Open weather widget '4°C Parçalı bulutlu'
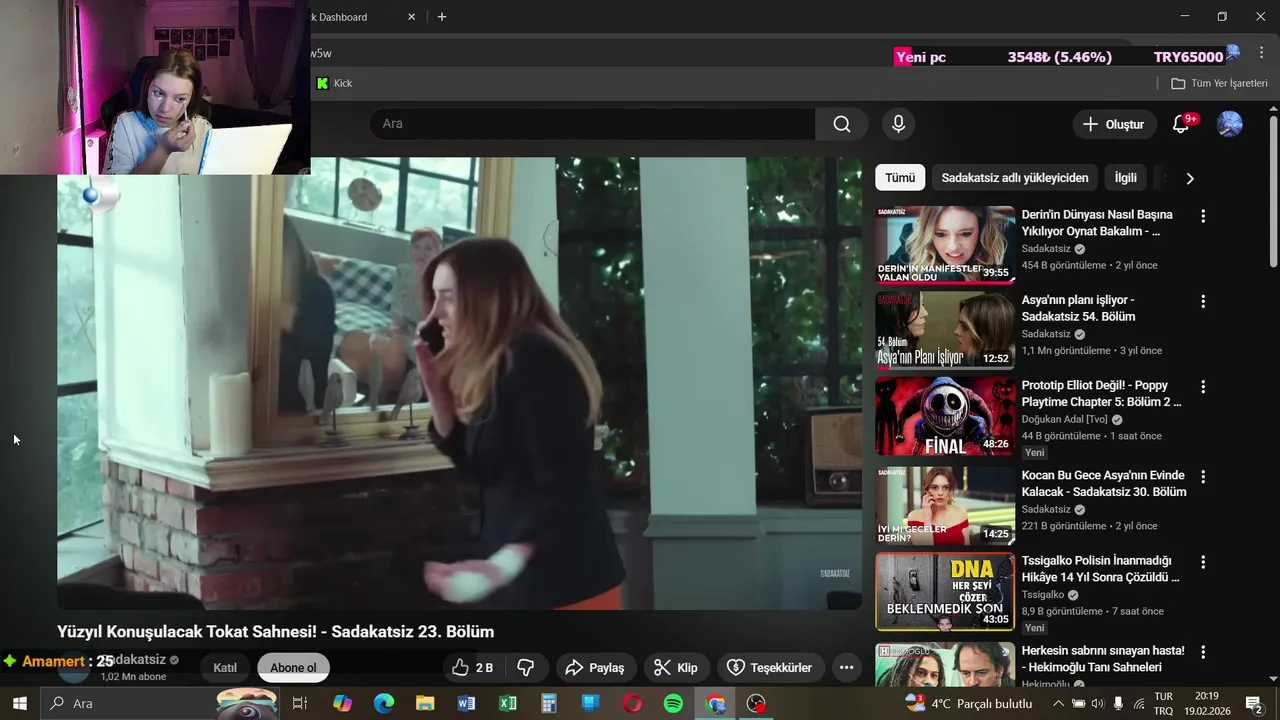 (968, 703)
